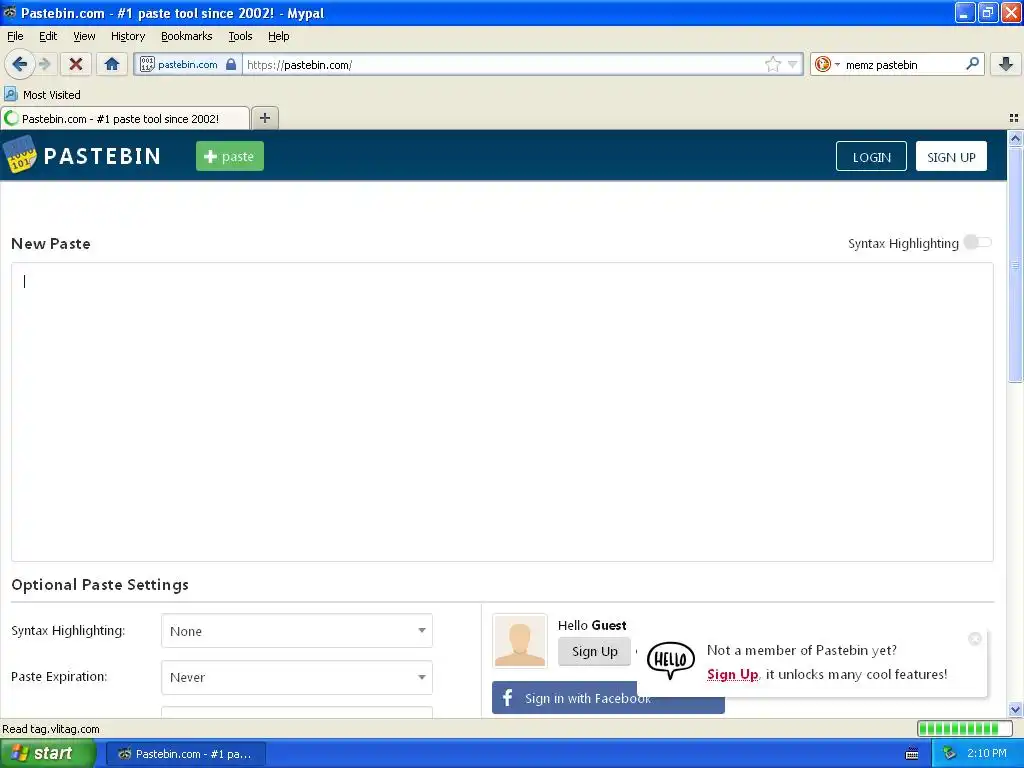
Task: Click the pastebin.com site identity icon
Action: [x=148, y=64]
